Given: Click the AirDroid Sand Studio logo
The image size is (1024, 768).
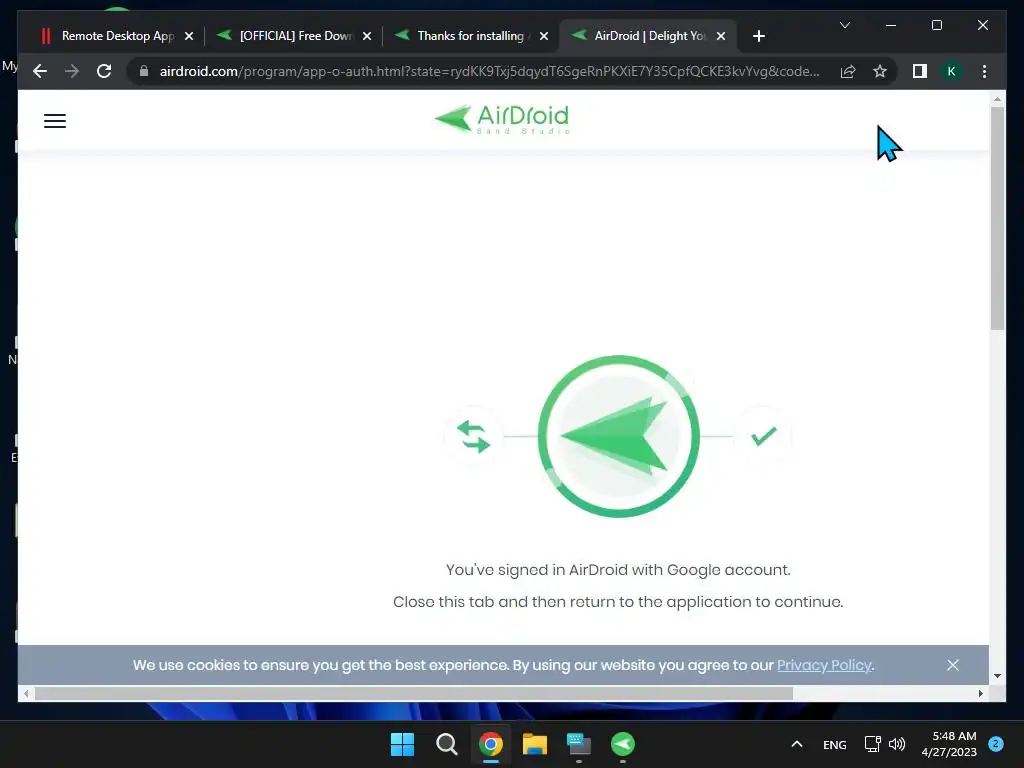Looking at the screenshot, I should coord(502,120).
